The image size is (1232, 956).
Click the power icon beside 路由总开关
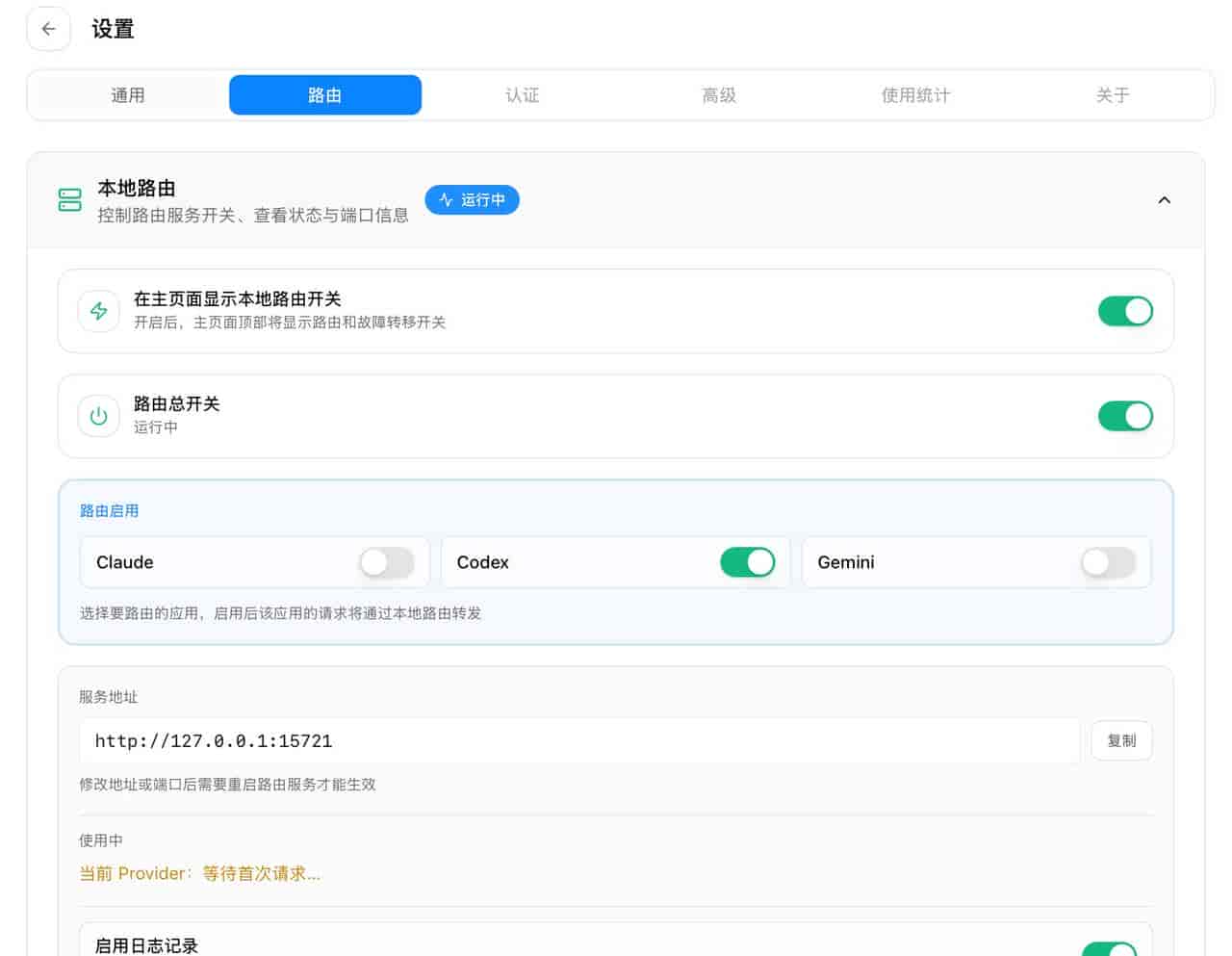98,416
